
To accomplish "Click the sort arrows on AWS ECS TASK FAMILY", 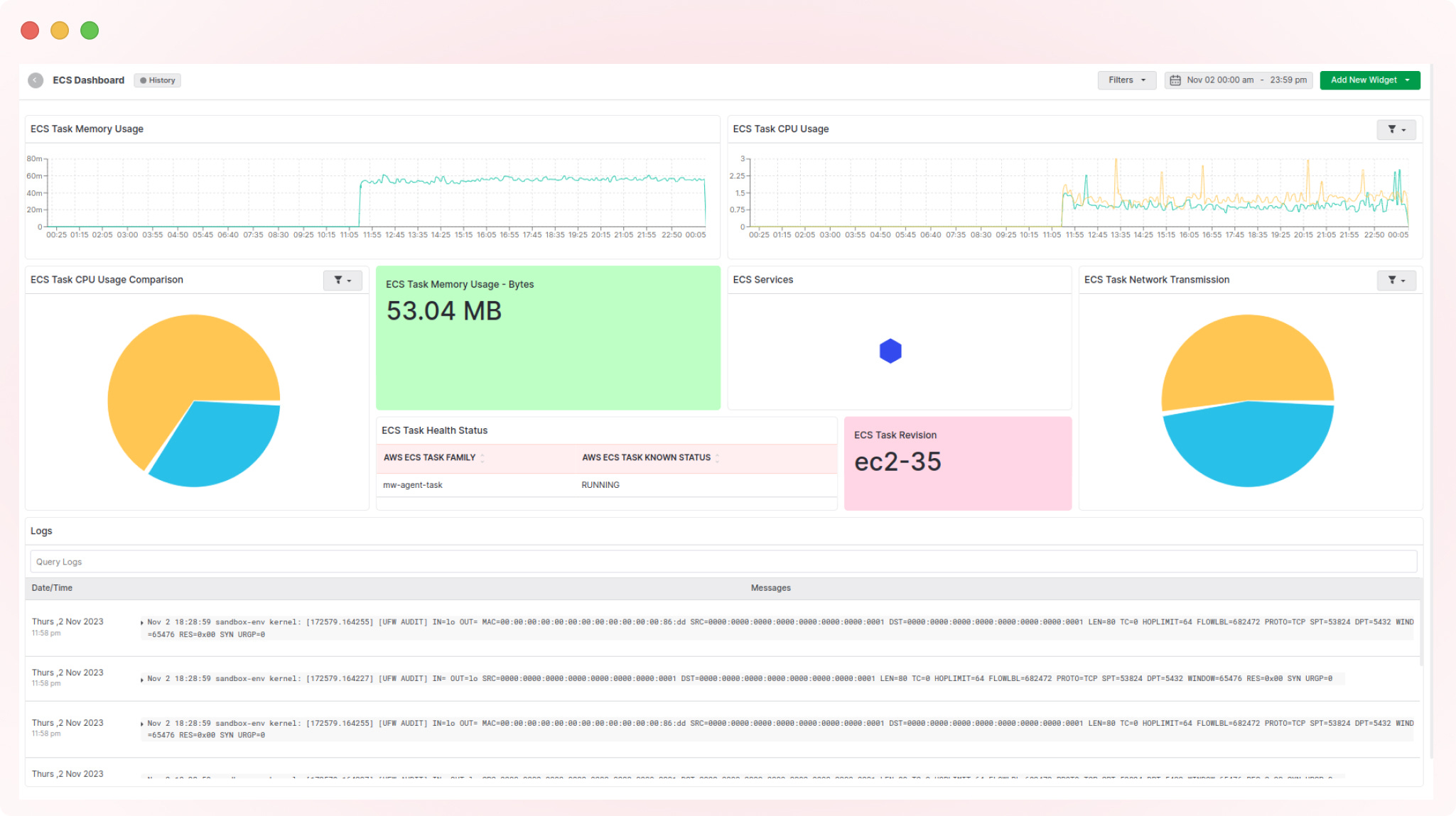I will tap(483, 458).
